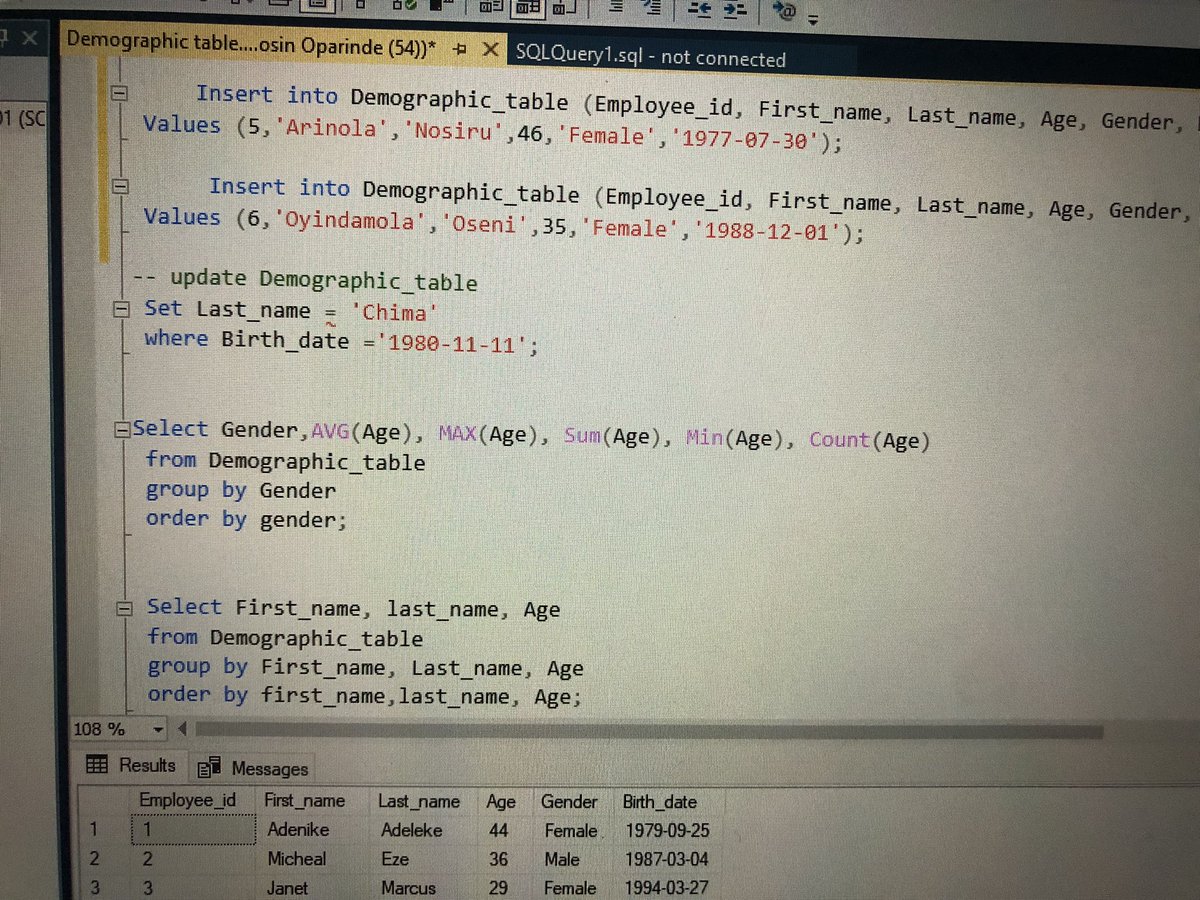Viewport: 1200px width, 900px height.
Task: Collapse the Select Gender query region
Action: 121,431
